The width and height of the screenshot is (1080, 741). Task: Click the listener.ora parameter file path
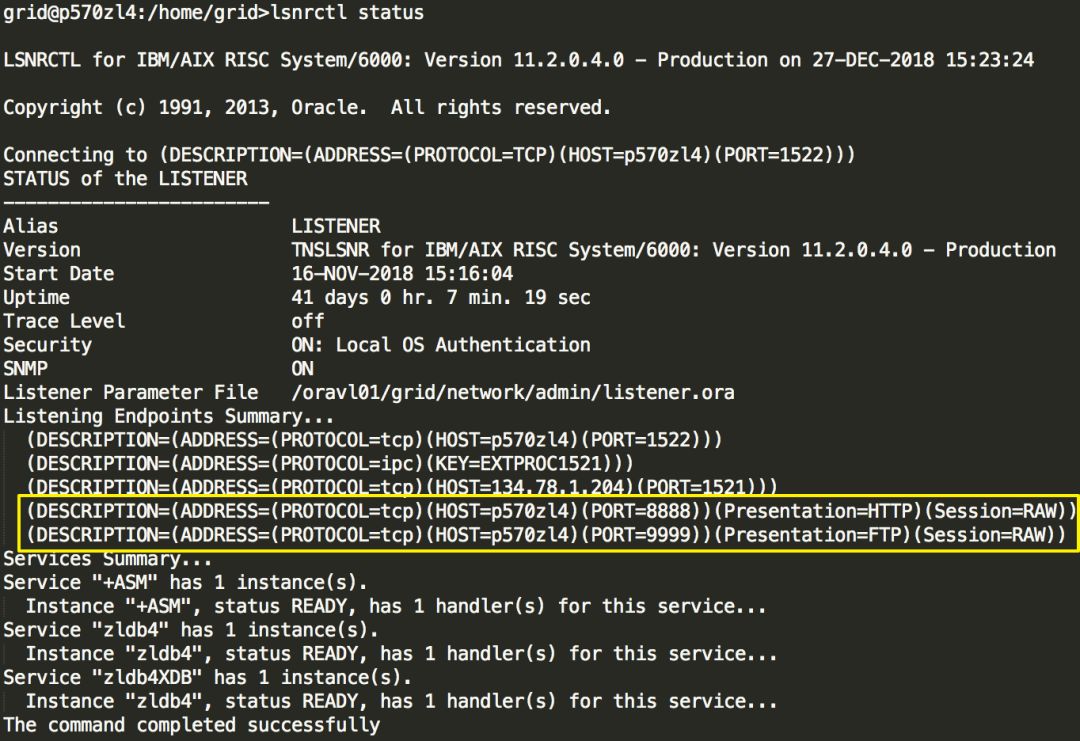(x=512, y=393)
